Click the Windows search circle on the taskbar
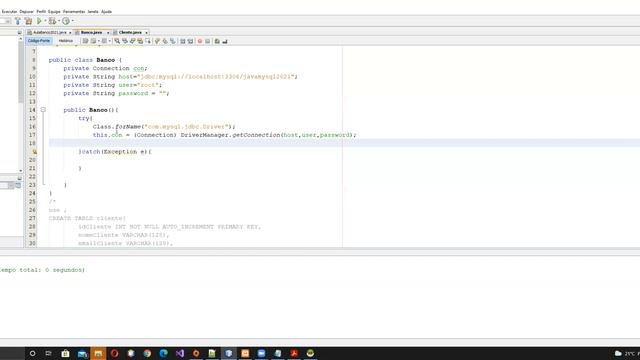Viewport: 640px width, 360px height. pyautogui.click(x=33, y=353)
